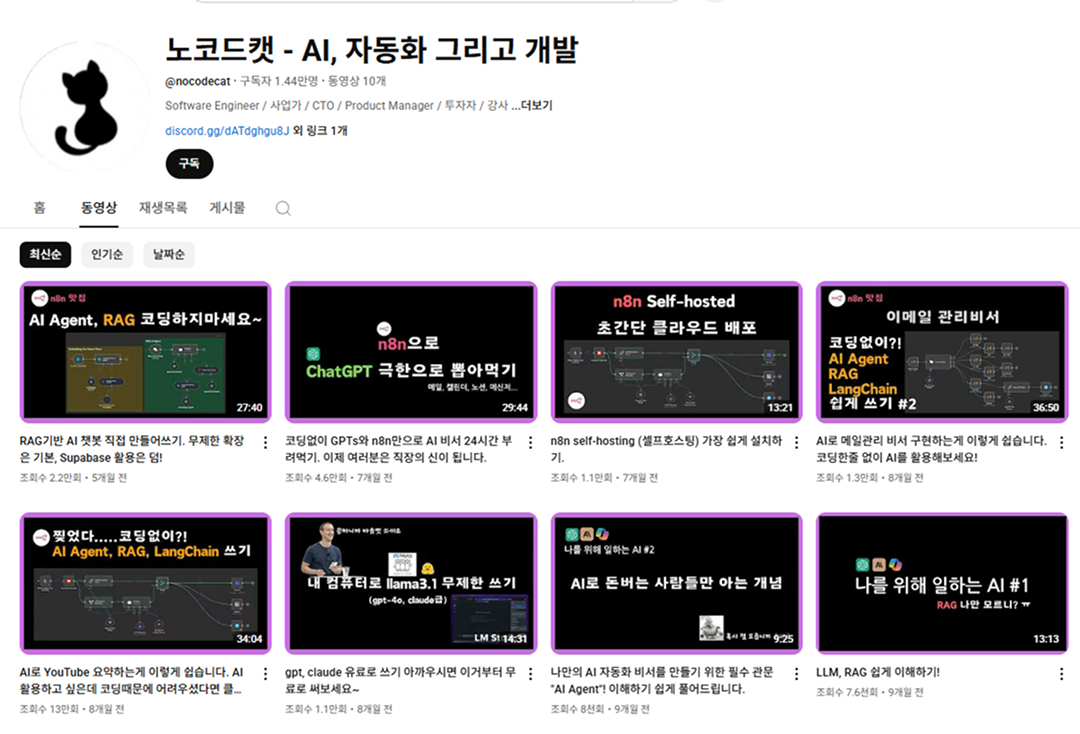Click the title gpt, claude 유료로 쓰기 아까우시면

click(400, 680)
